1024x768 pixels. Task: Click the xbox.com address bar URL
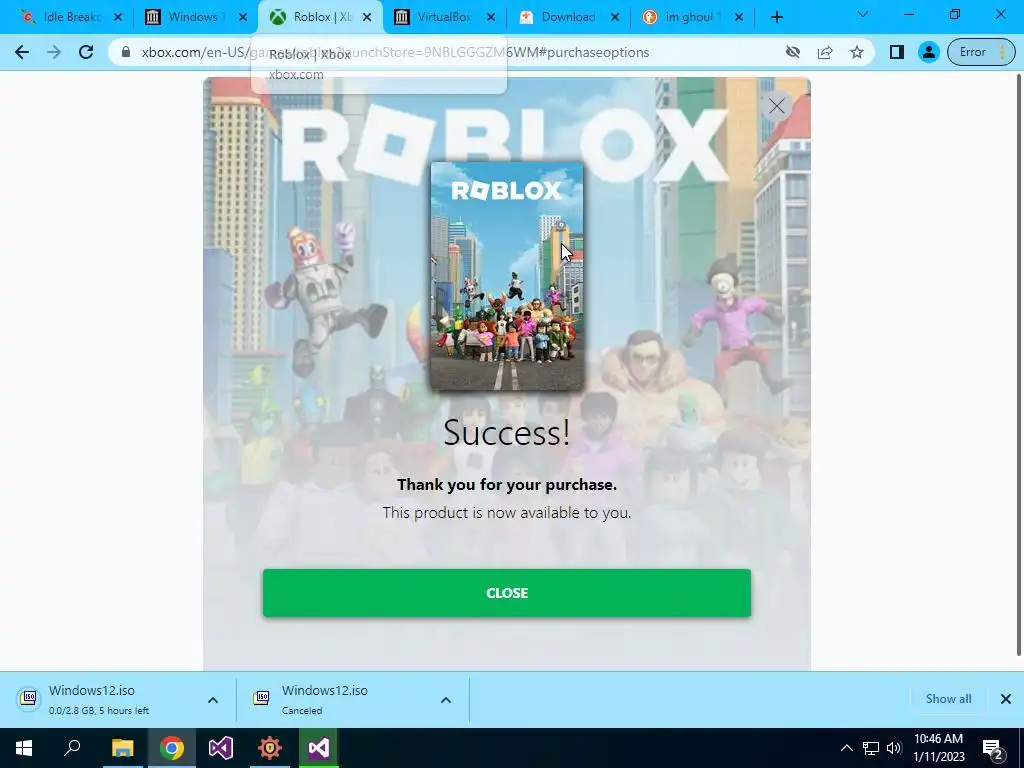[x=395, y=52]
